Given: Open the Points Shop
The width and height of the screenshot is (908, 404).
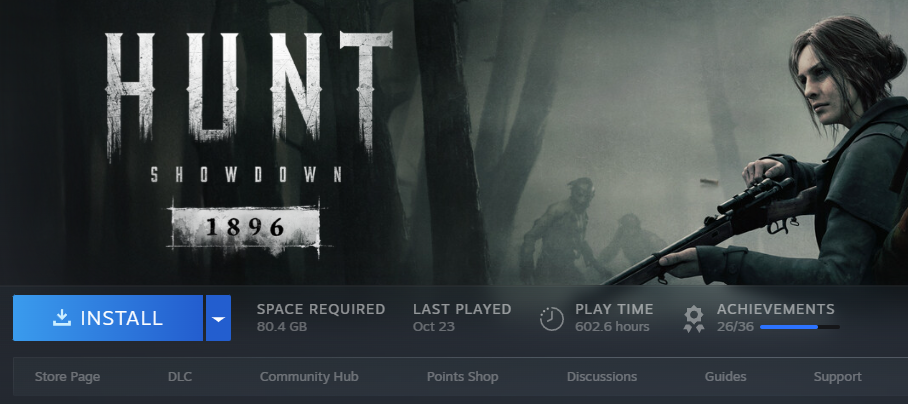Looking at the screenshot, I should (x=462, y=377).
